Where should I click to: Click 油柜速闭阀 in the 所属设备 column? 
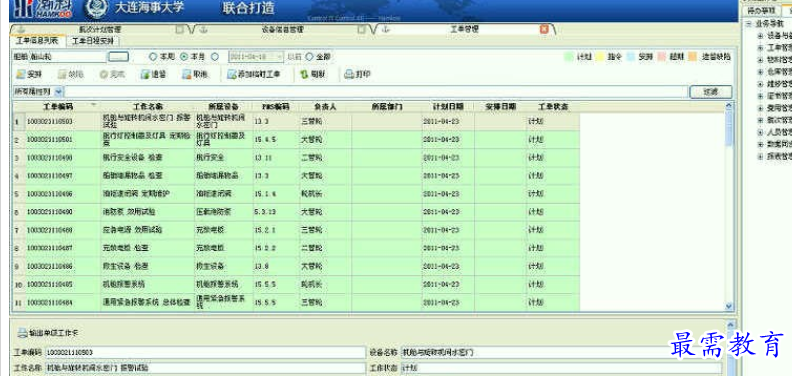(214, 194)
